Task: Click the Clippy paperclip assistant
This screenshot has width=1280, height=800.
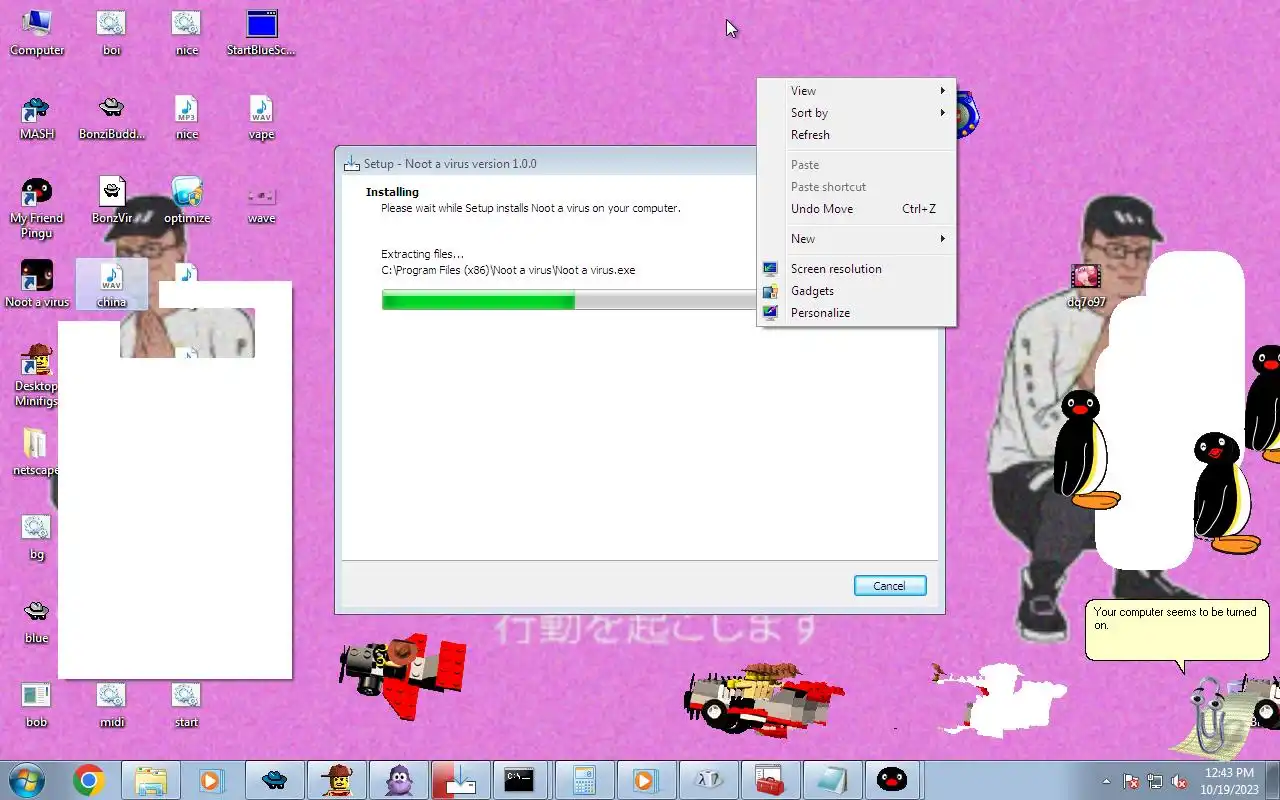Action: click(1208, 715)
